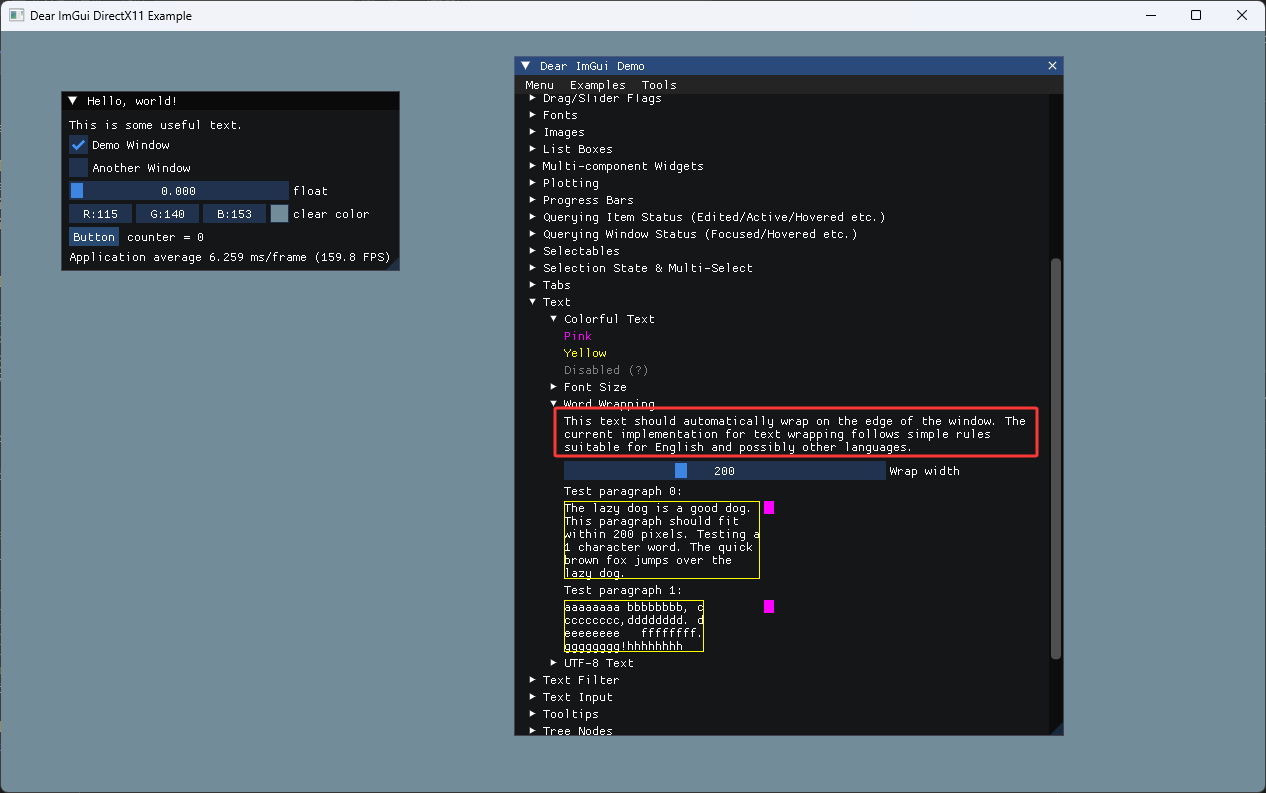The width and height of the screenshot is (1266, 793).
Task: Collapse the Hello, world! window
Action: (71, 100)
